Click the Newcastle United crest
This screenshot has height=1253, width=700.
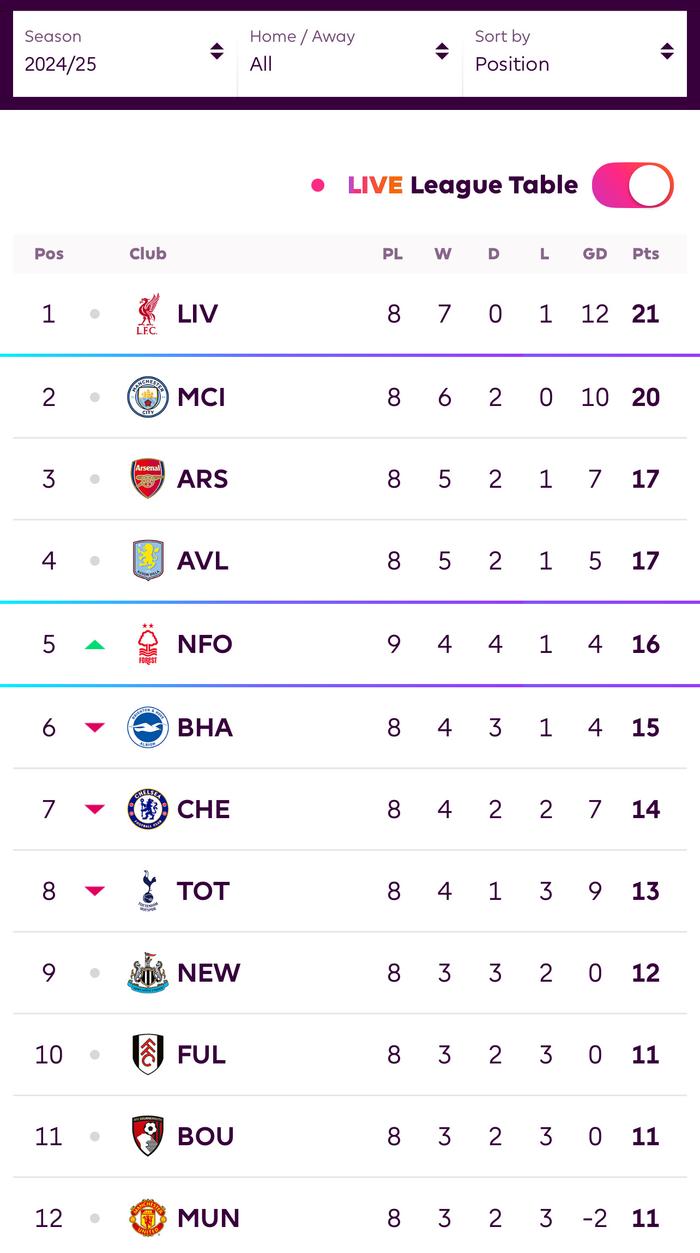pos(148,973)
